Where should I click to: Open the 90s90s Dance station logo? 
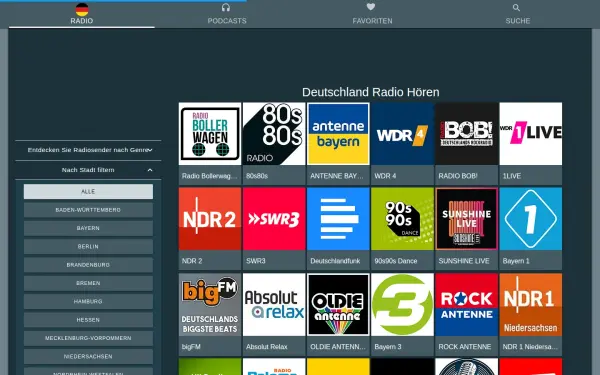(402, 219)
